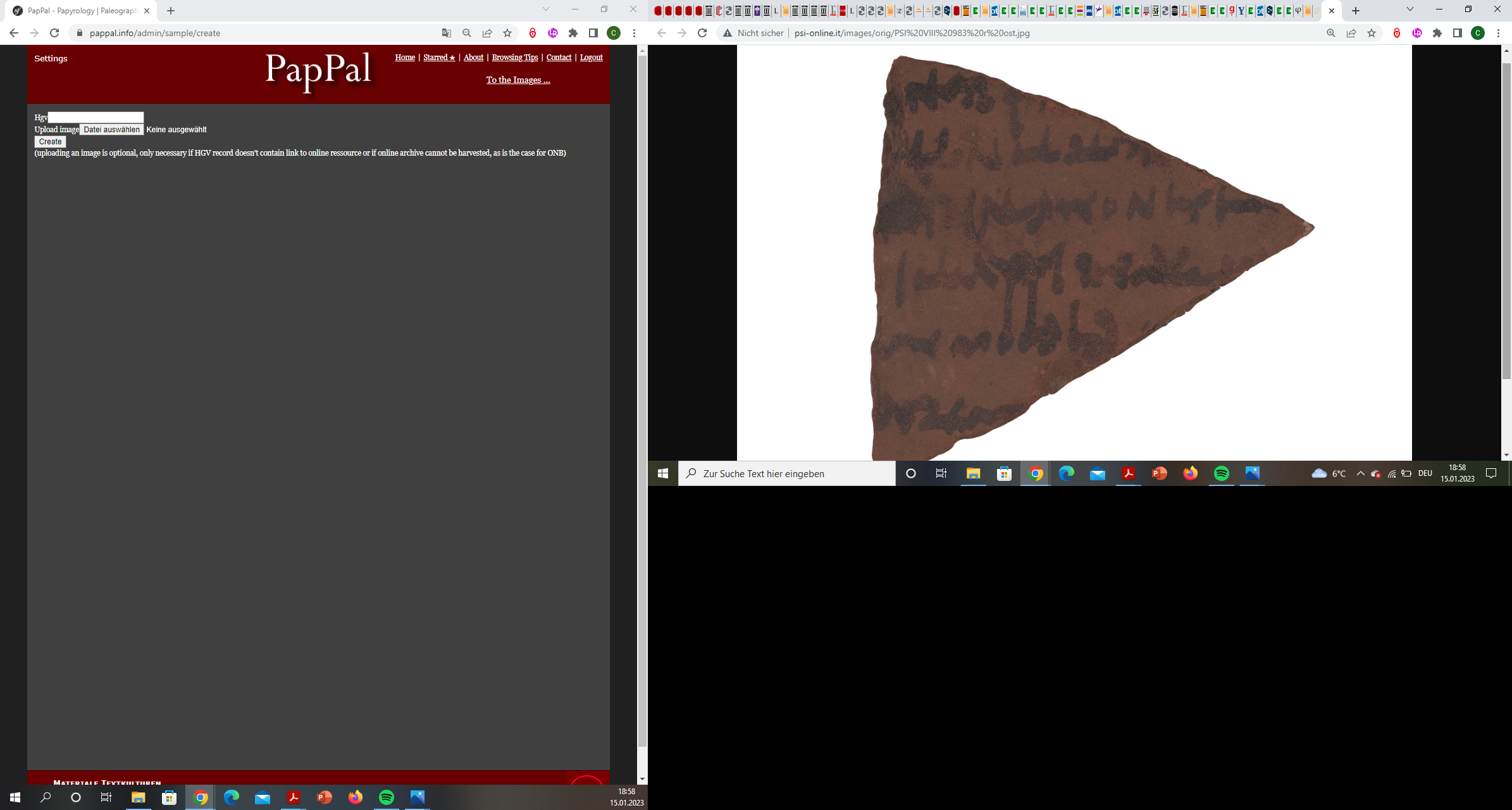Image resolution: width=1512 pixels, height=810 pixels.
Task: Click the Hgv input field
Action: click(x=96, y=117)
